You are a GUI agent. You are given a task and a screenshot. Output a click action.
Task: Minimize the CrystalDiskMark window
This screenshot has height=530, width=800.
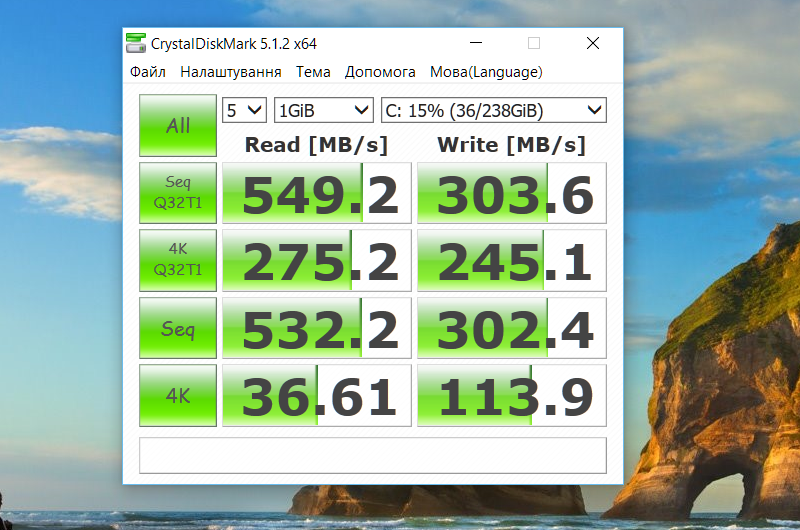pyautogui.click(x=476, y=43)
